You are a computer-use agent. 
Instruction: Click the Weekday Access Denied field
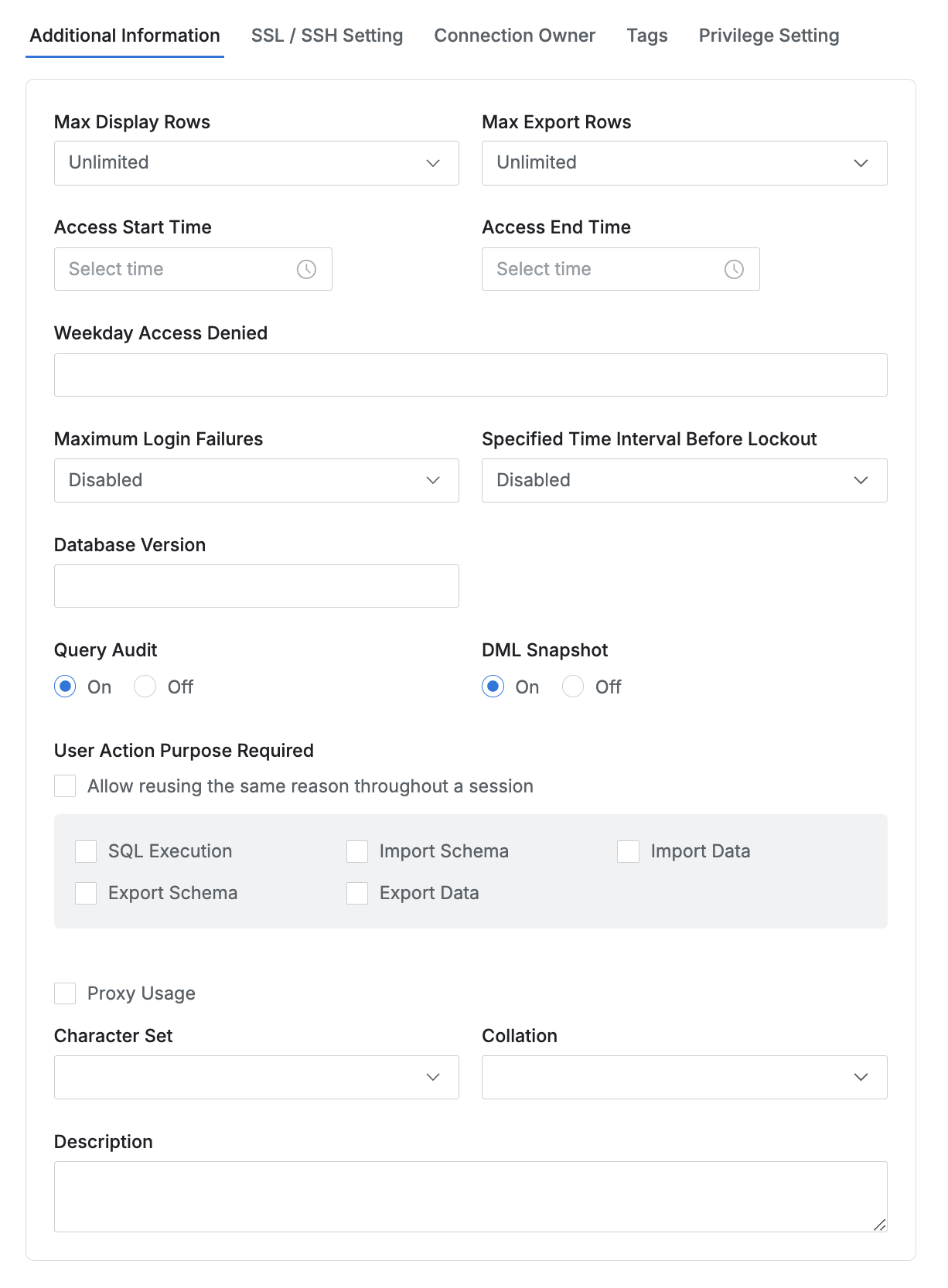(x=470, y=375)
